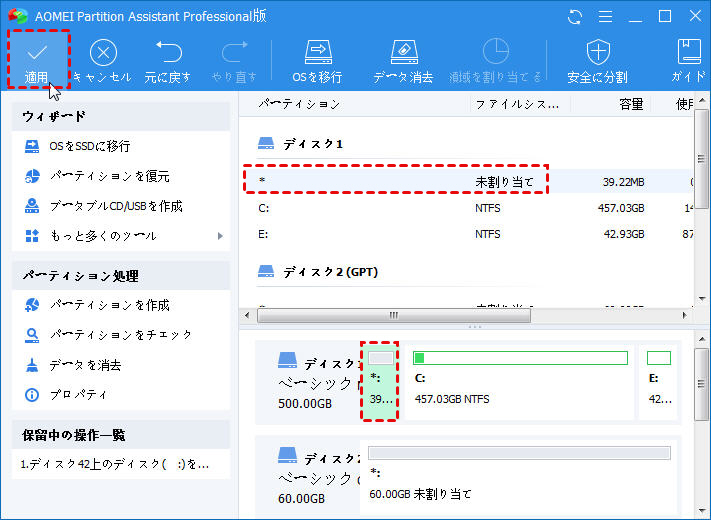Select the C: NTFS partition row
The image size is (711, 520).
tap(400, 208)
